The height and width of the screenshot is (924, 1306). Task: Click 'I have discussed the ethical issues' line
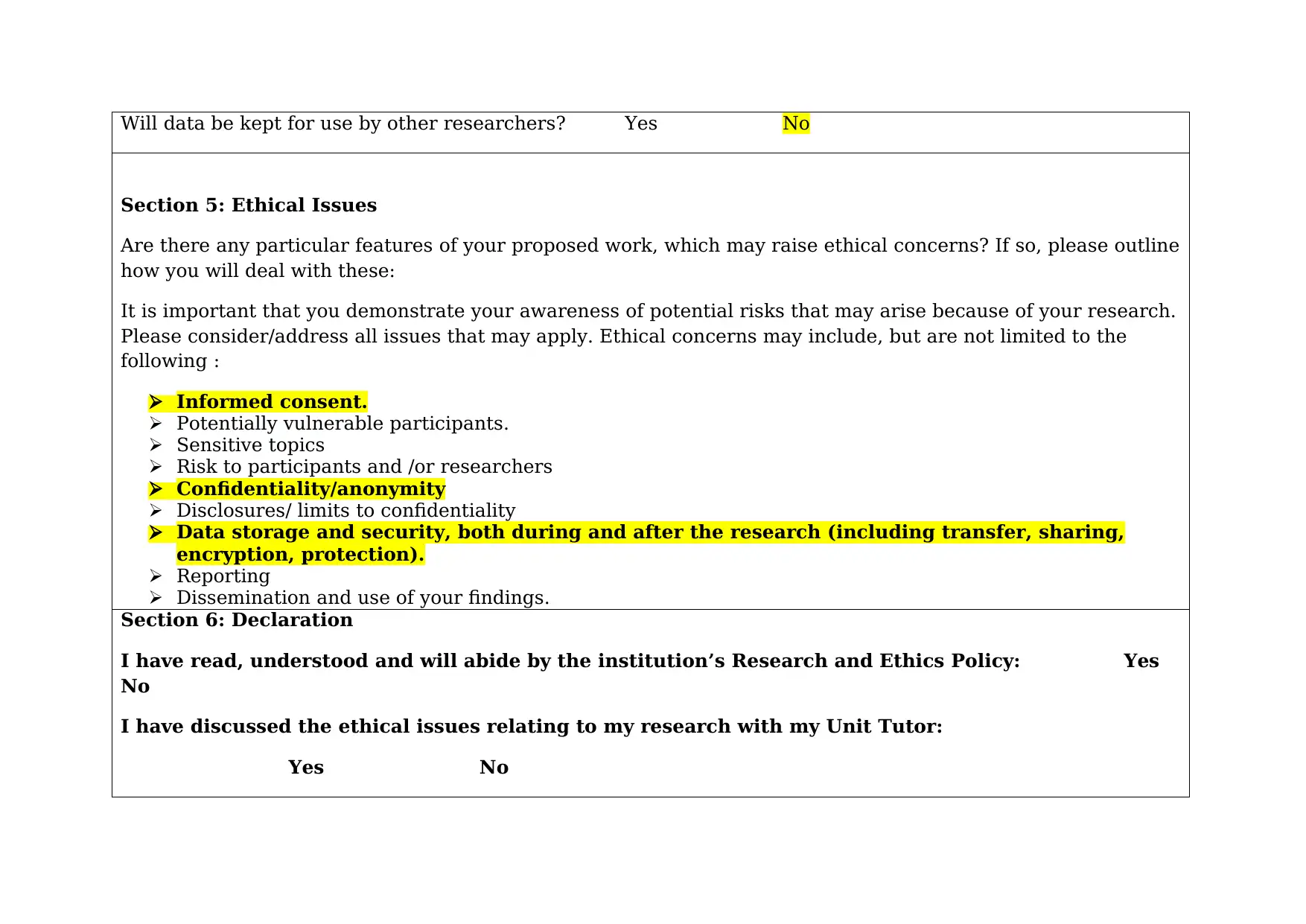tap(532, 727)
